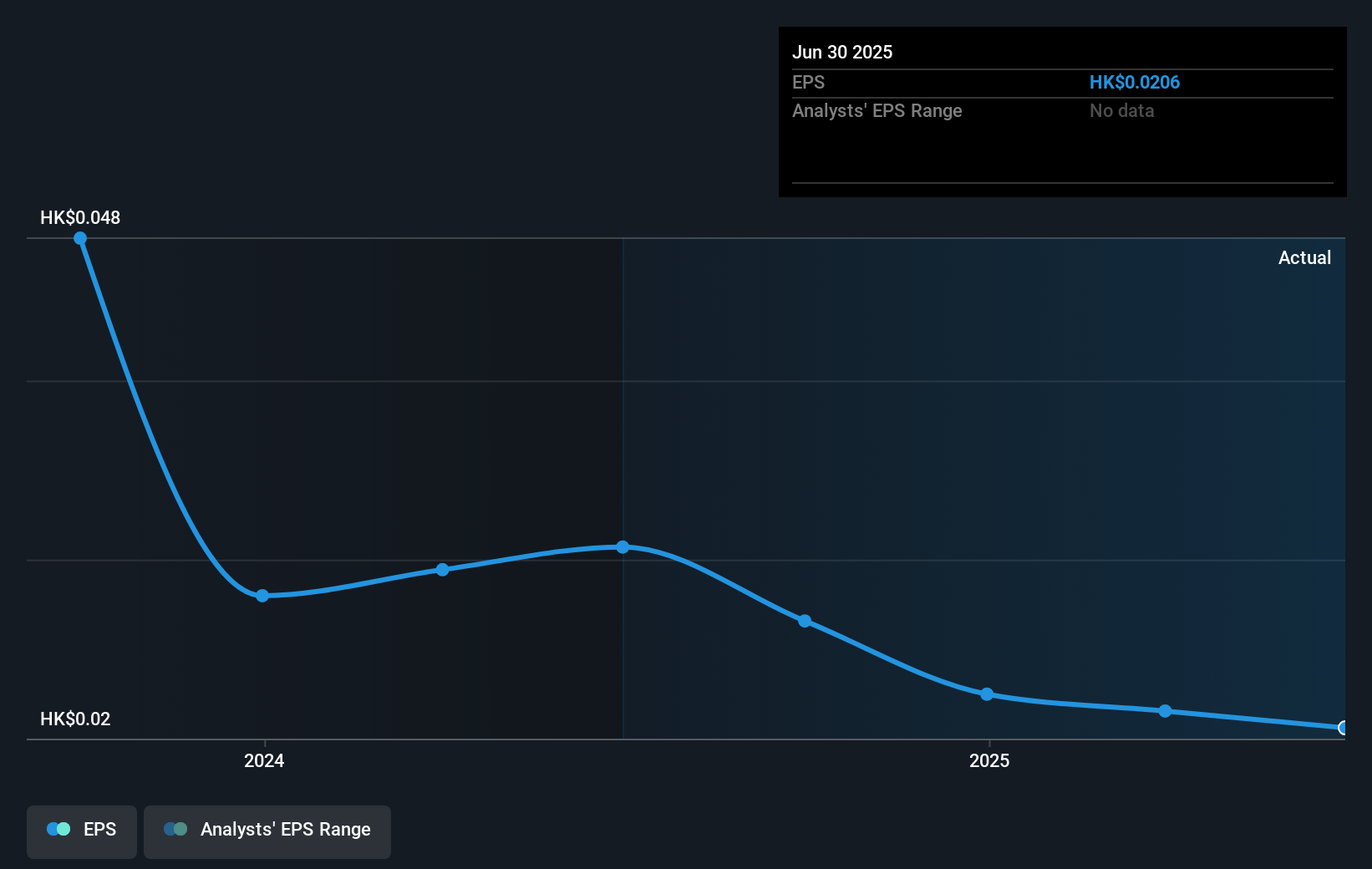The image size is (1372, 869).
Task: Click the Jun 30 2025 tooltip date
Action: pos(842,52)
